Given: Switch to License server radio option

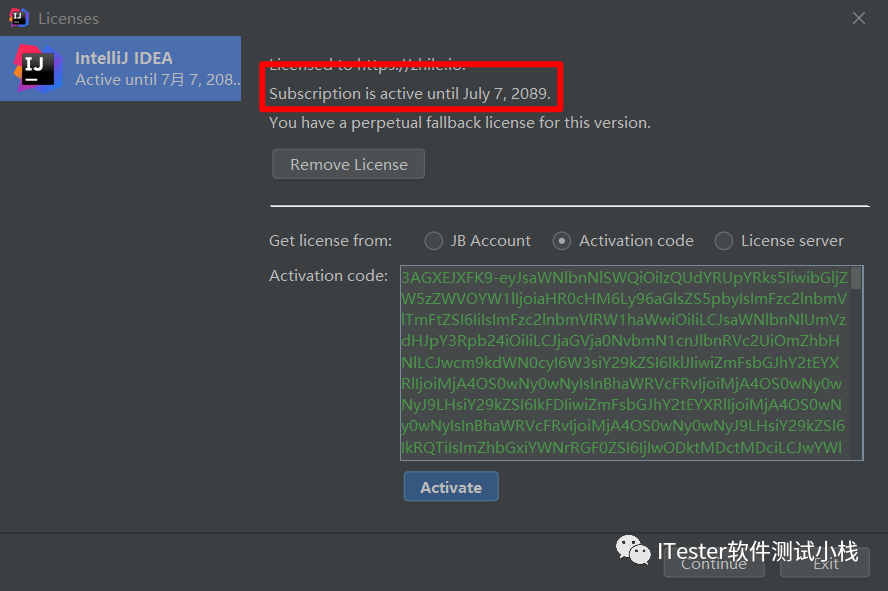Looking at the screenshot, I should pyautogui.click(x=724, y=241).
